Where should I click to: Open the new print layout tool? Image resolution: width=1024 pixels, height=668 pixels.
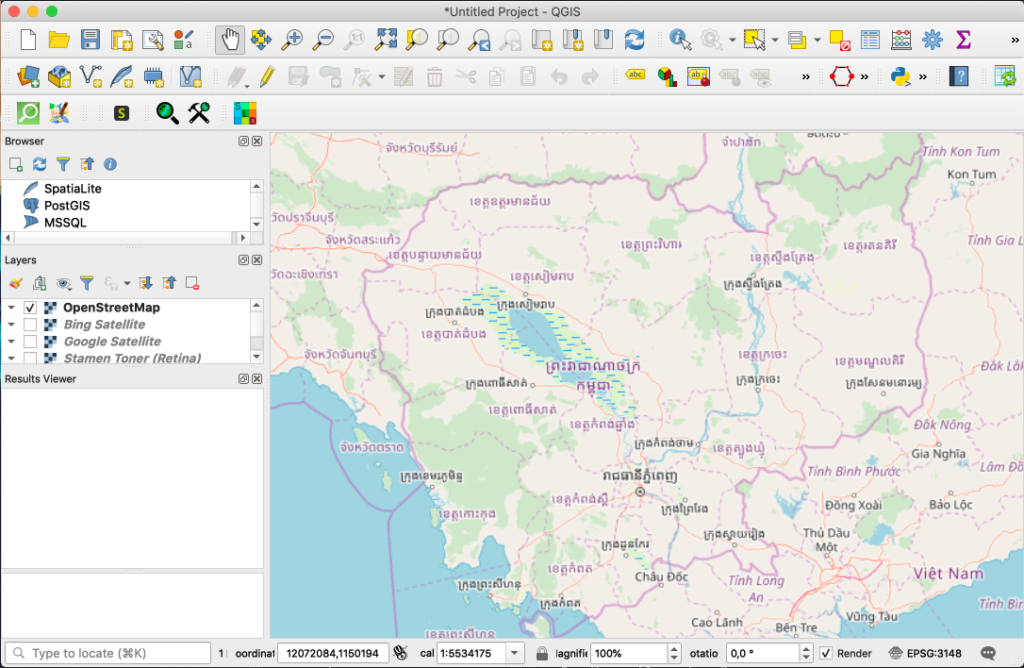point(121,40)
